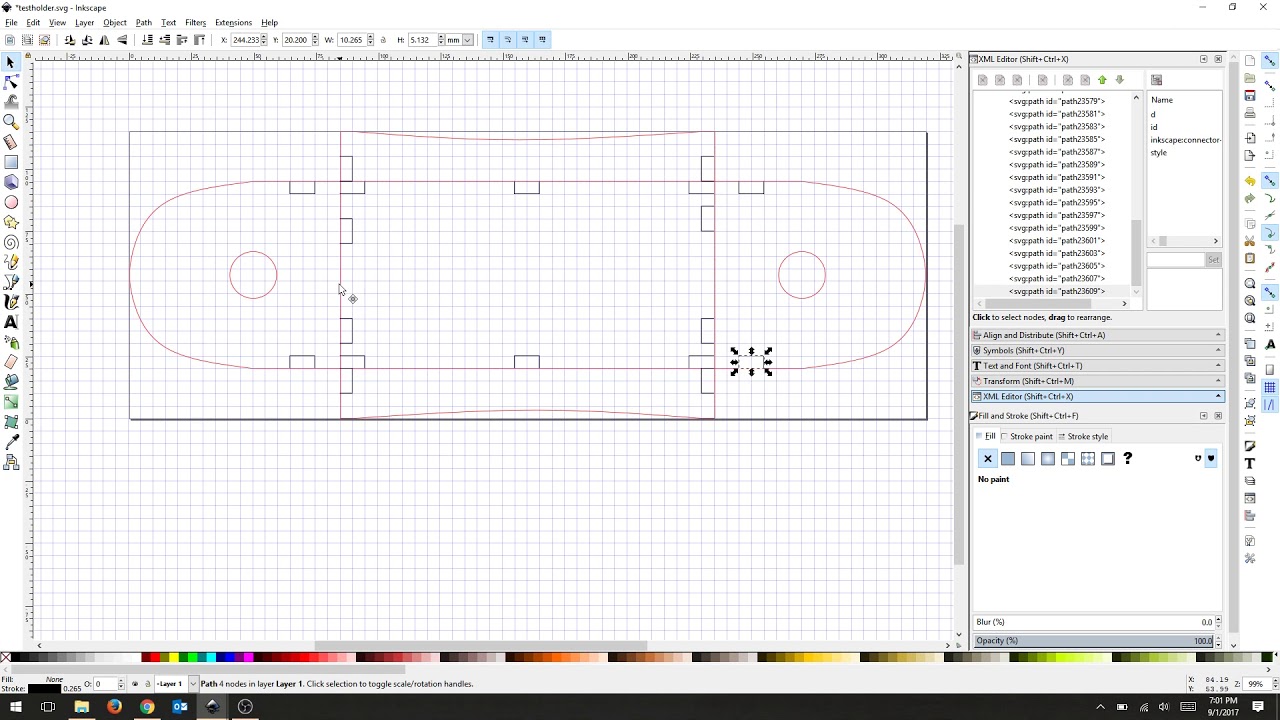Click Save document icon in right toolbar
The image size is (1280, 720).
1250,96
